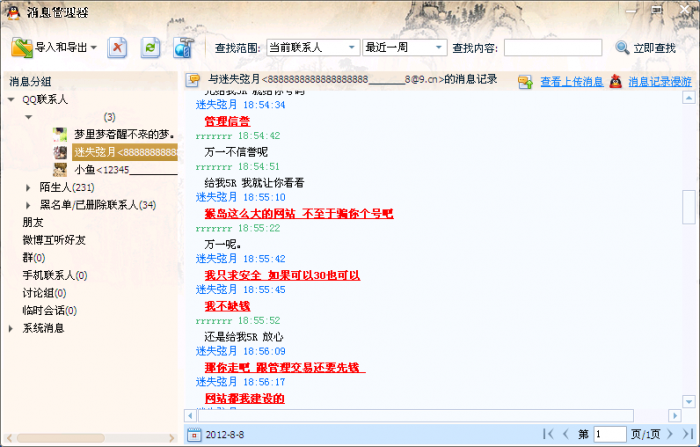The width and height of the screenshot is (700, 447).
Task: Click the red message 管理信誉
Action: coord(227,121)
